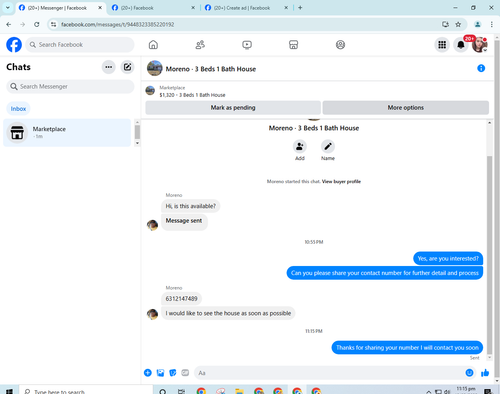500x394 pixels.
Task: Open more message actions plus icon
Action: [148, 373]
